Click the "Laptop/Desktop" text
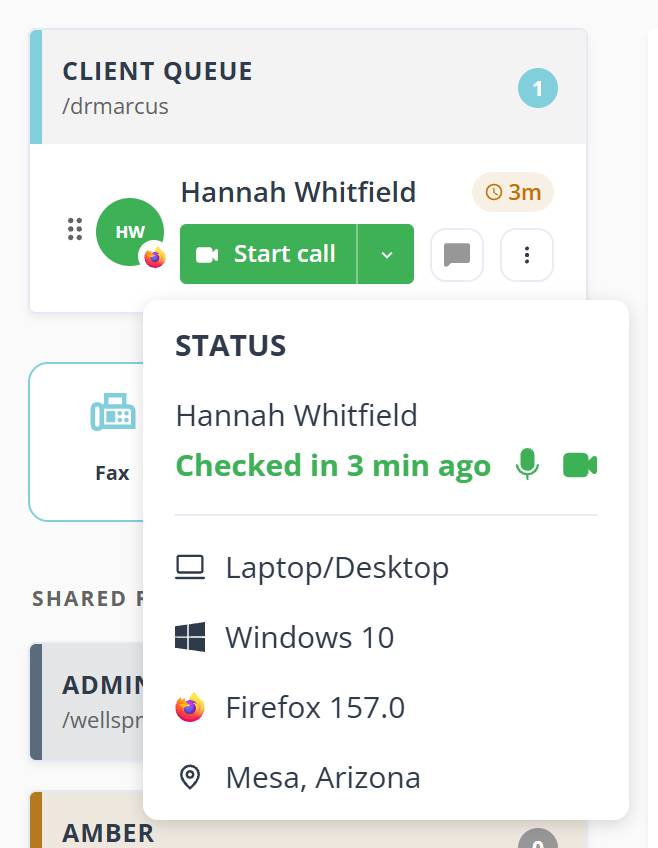This screenshot has width=658, height=848. (x=337, y=568)
